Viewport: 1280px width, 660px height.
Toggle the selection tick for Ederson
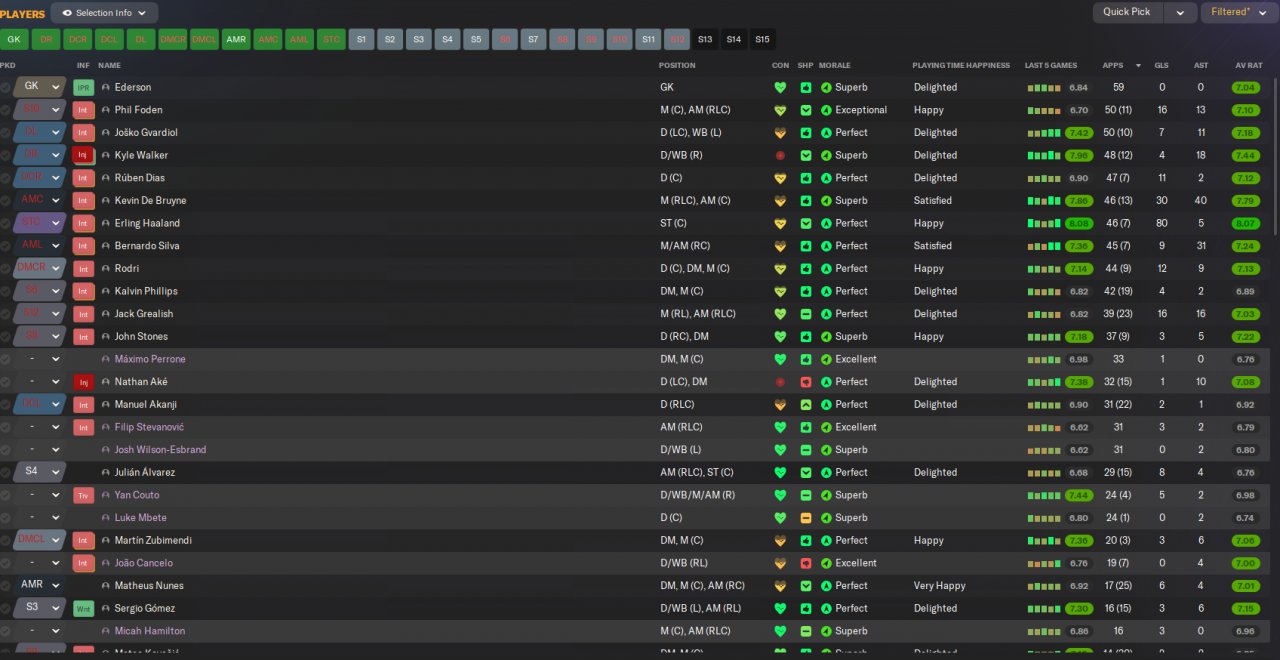click(x=6, y=87)
